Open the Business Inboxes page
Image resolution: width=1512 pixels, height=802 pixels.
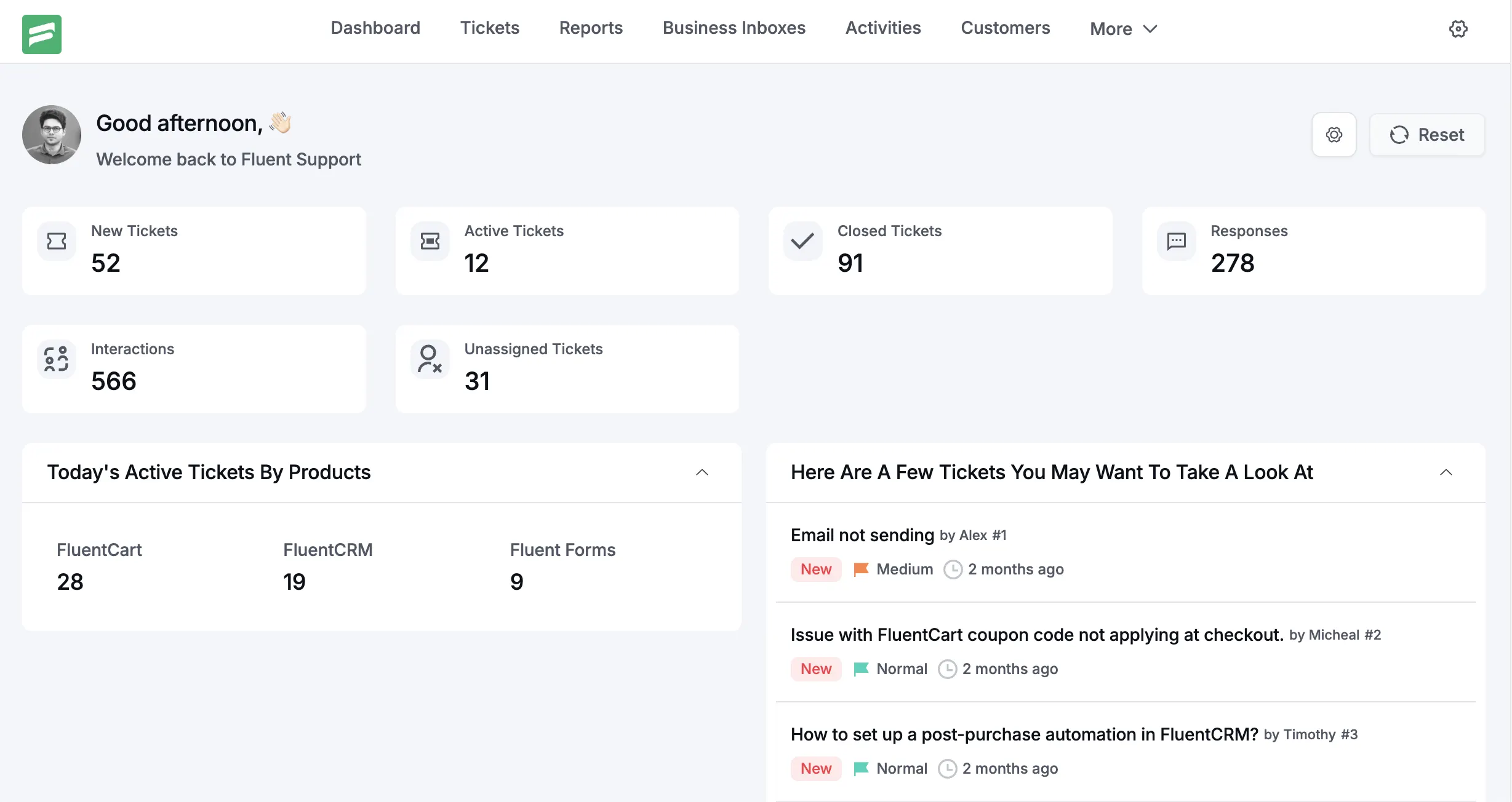point(734,28)
